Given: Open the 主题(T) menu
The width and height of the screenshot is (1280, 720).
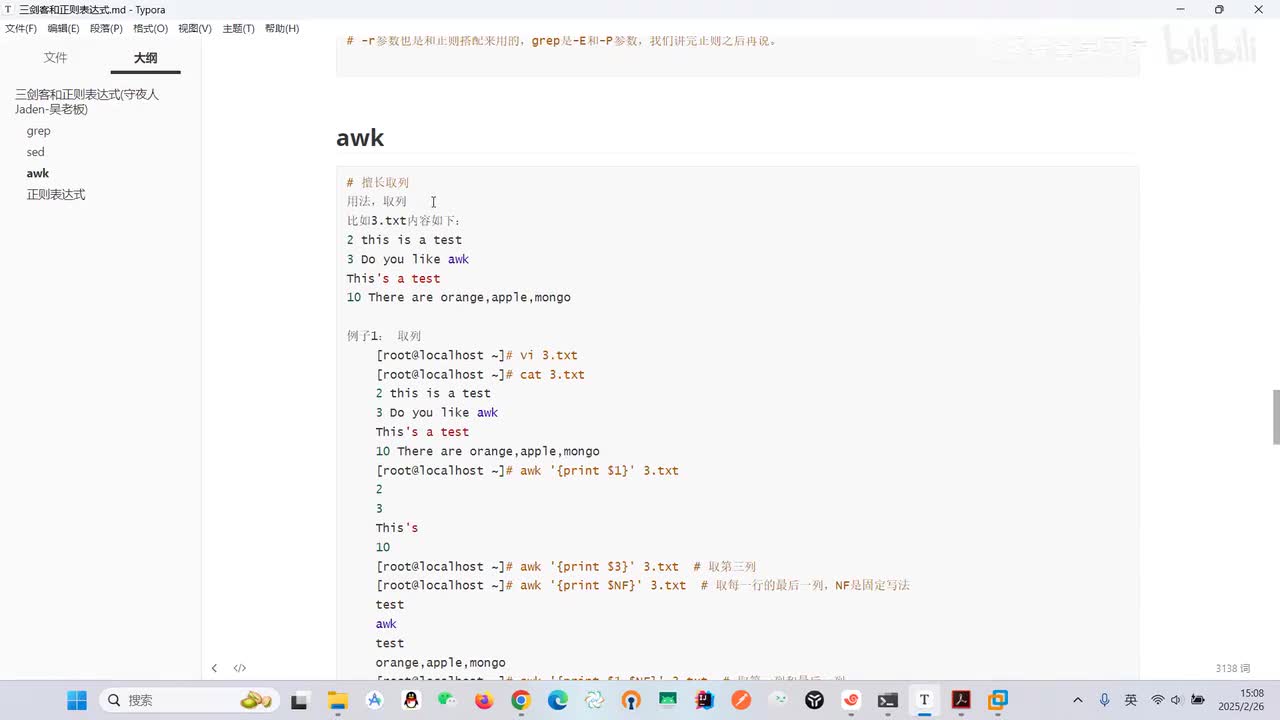Looking at the screenshot, I should point(238,28).
